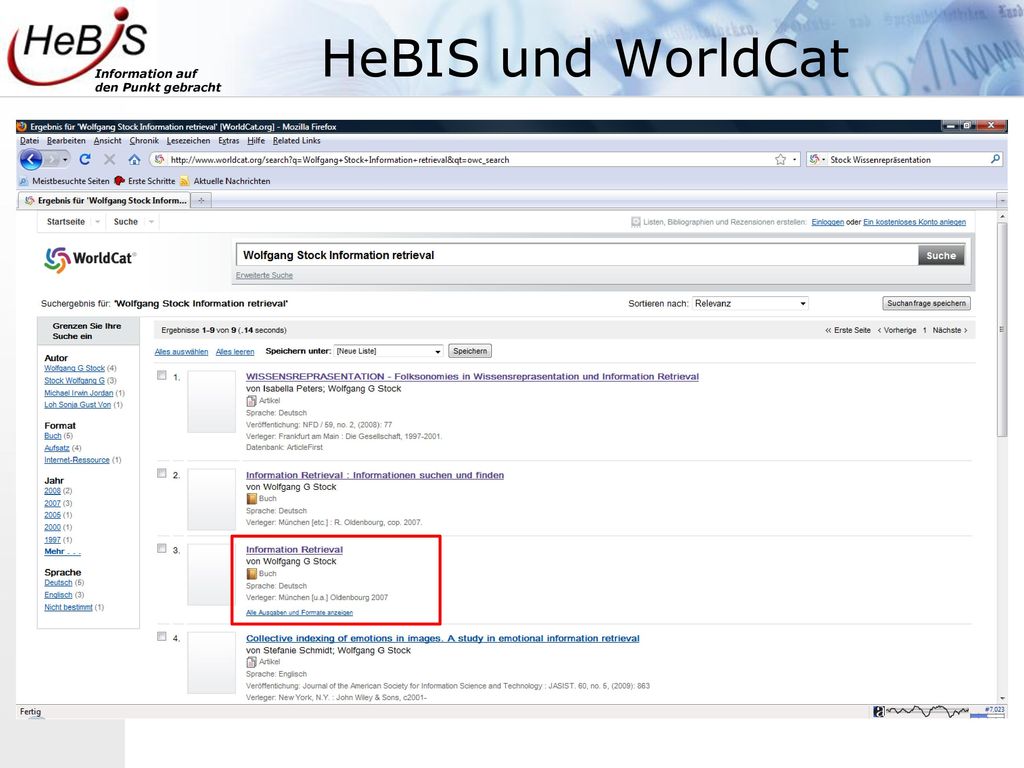Click the Firefox forward arrow button
The height and width of the screenshot is (768, 1024).
[x=54, y=159]
